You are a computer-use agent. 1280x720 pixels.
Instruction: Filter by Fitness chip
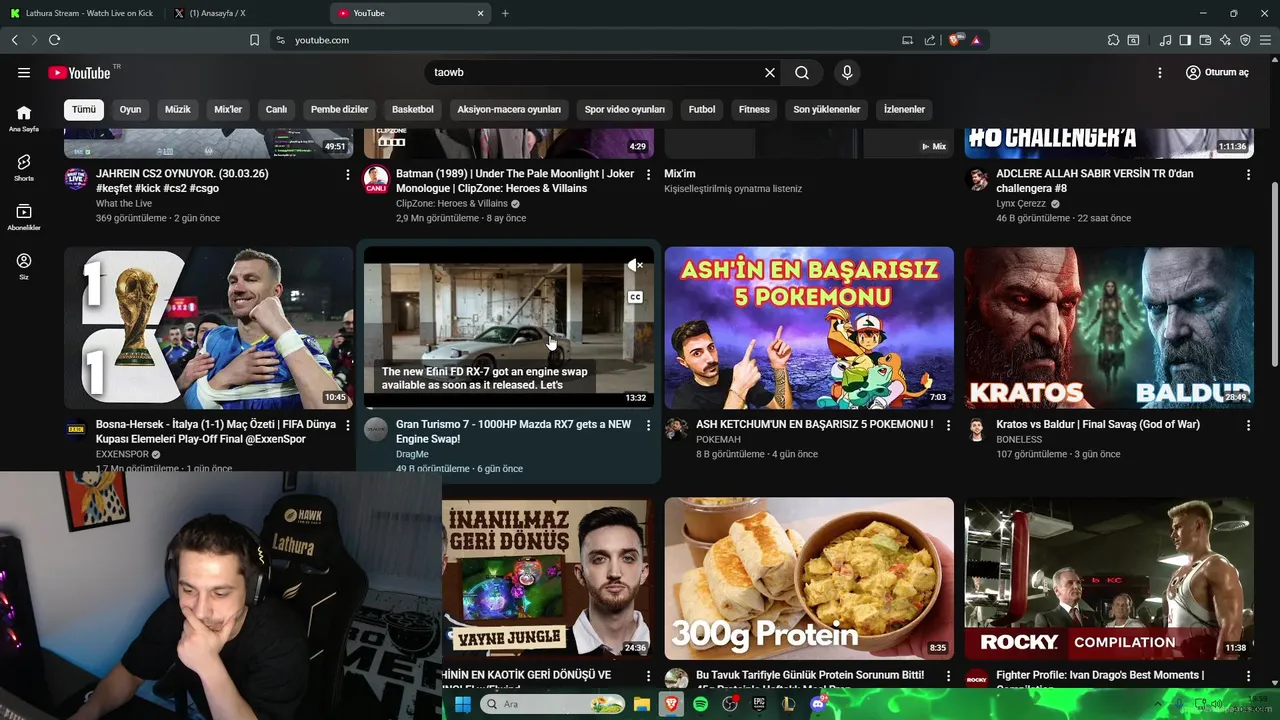point(754,109)
